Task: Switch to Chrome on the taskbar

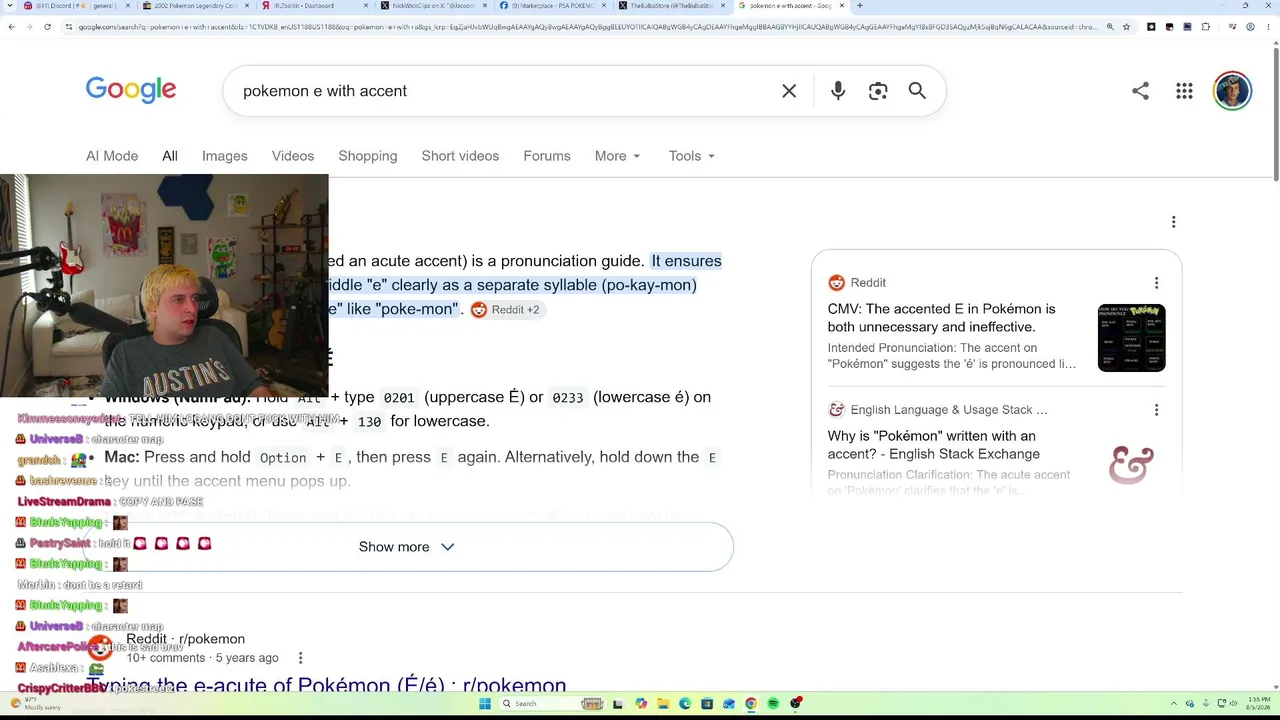Action: (751, 704)
